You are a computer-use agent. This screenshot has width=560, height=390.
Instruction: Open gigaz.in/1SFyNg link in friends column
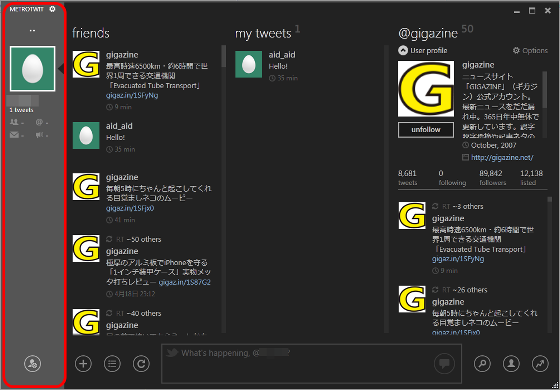click(x=132, y=95)
